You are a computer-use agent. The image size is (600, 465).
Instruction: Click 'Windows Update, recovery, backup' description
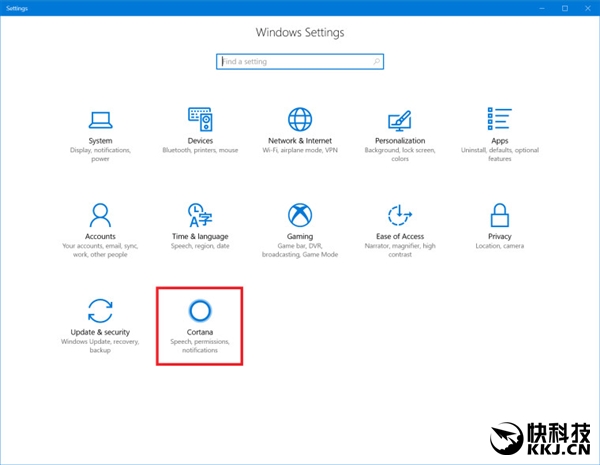tap(100, 346)
